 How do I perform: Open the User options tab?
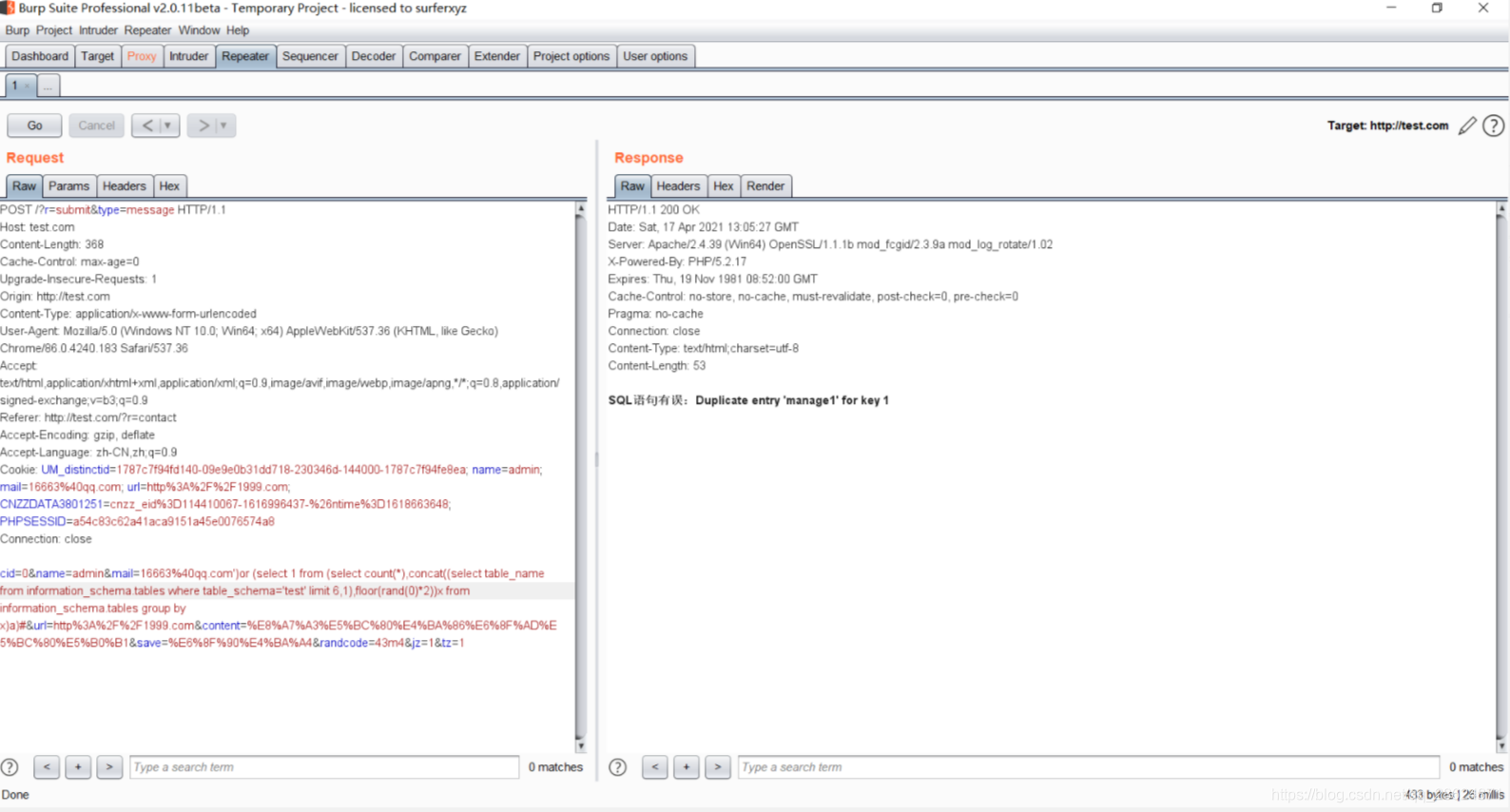click(x=655, y=56)
